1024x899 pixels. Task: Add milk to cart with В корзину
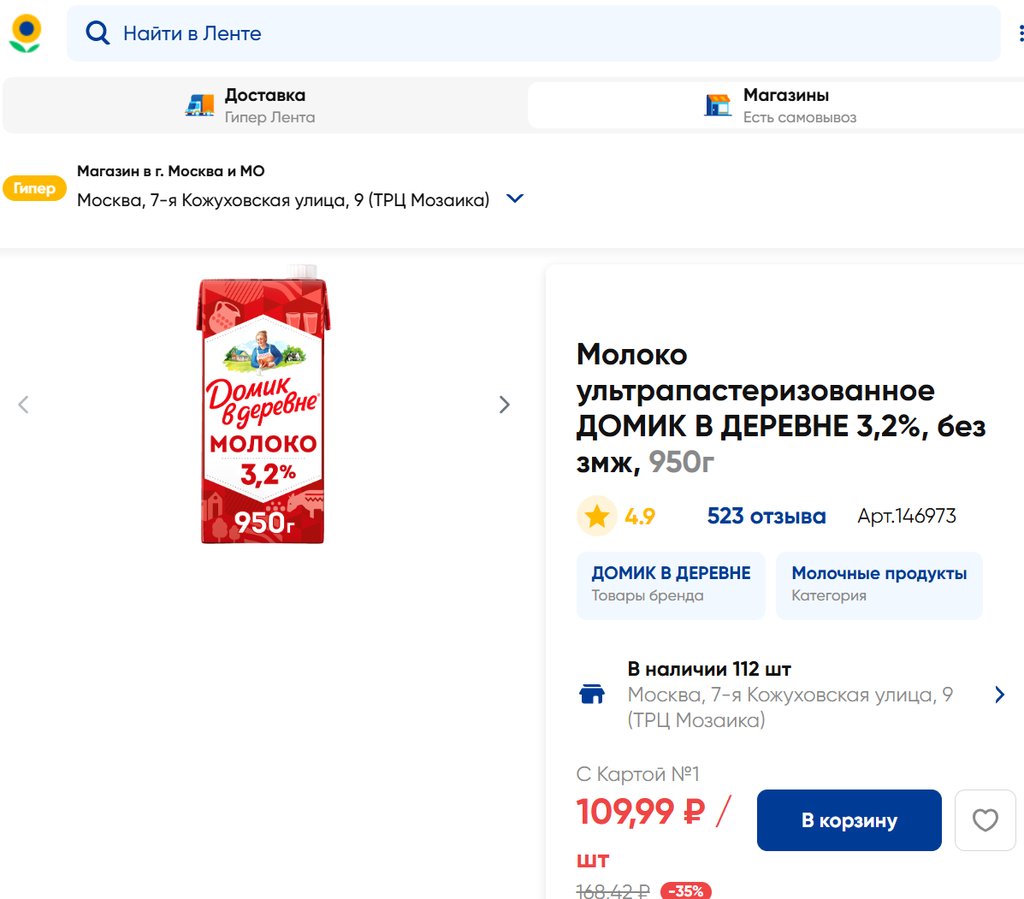(x=849, y=821)
